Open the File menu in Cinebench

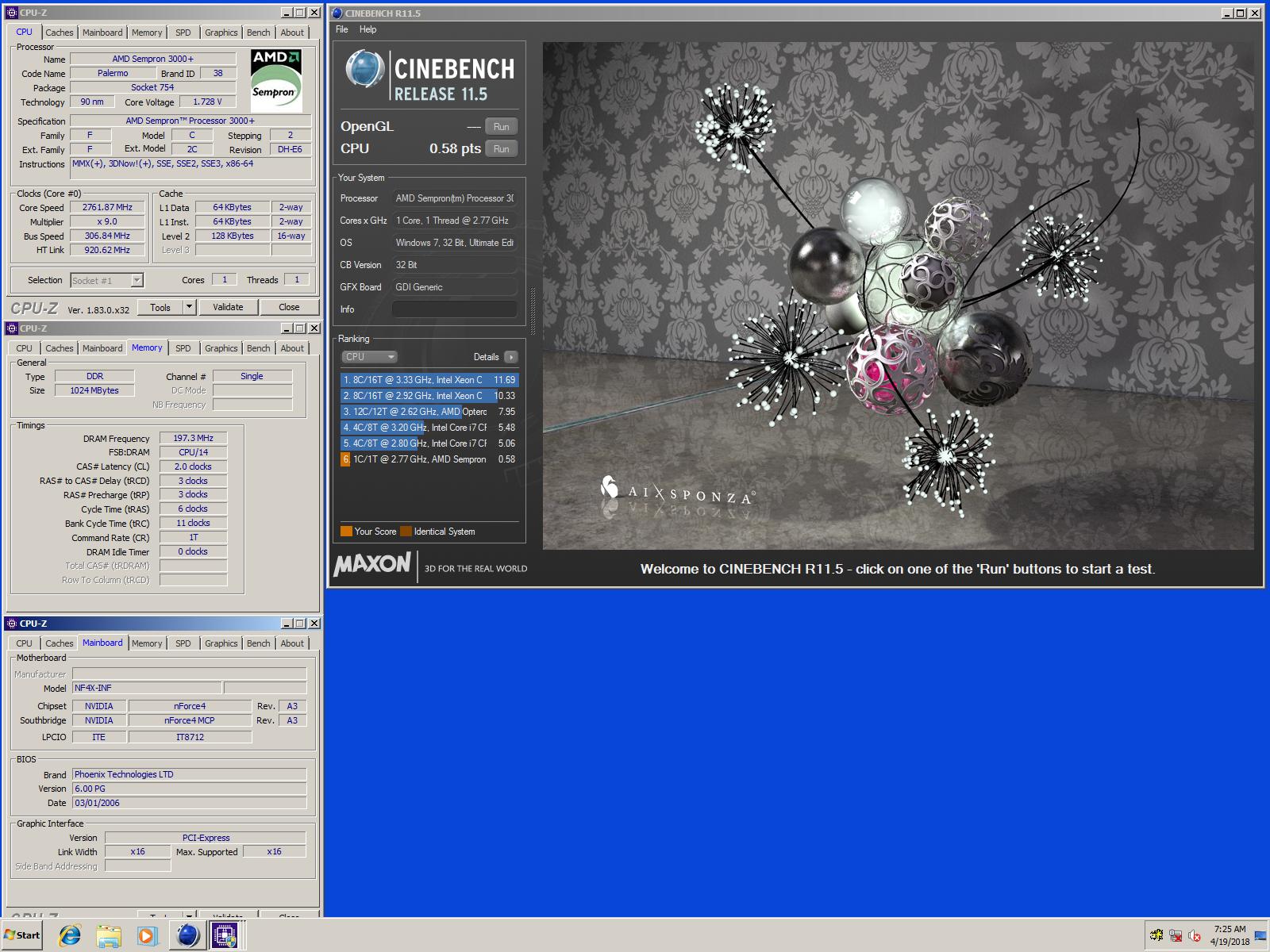(342, 29)
